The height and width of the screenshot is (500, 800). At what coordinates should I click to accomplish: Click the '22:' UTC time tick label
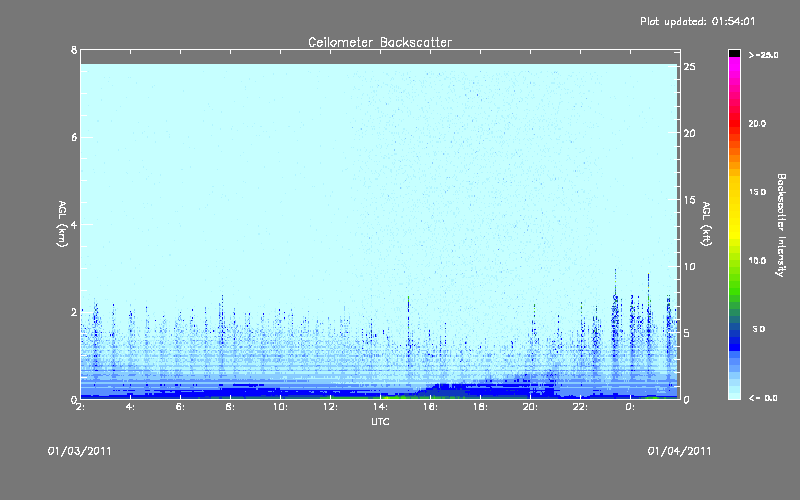click(580, 407)
